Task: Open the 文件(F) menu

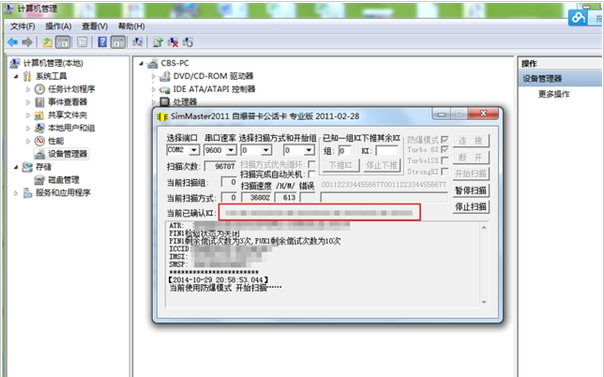Action: coord(22,26)
